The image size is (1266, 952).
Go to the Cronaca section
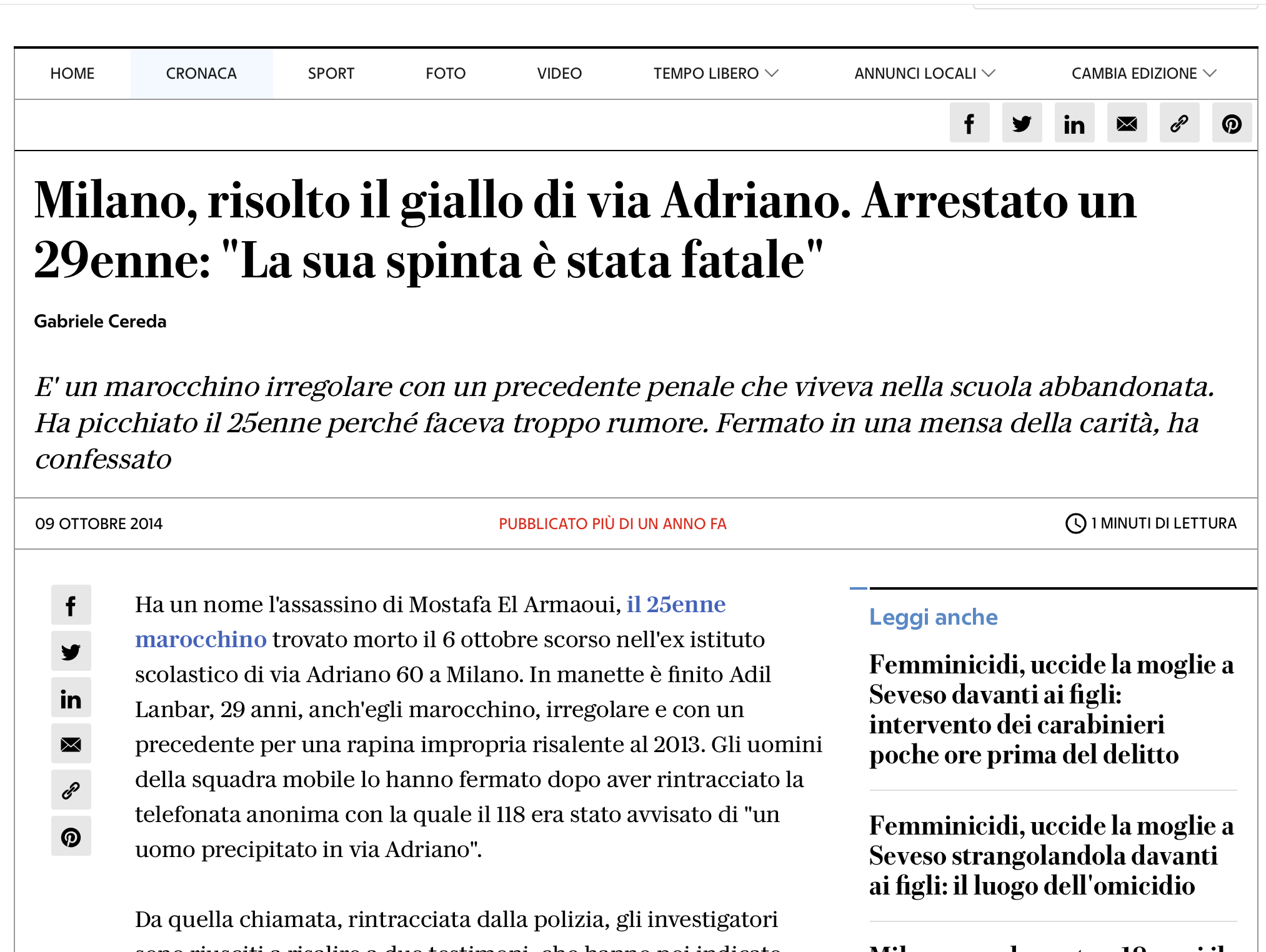click(x=201, y=74)
